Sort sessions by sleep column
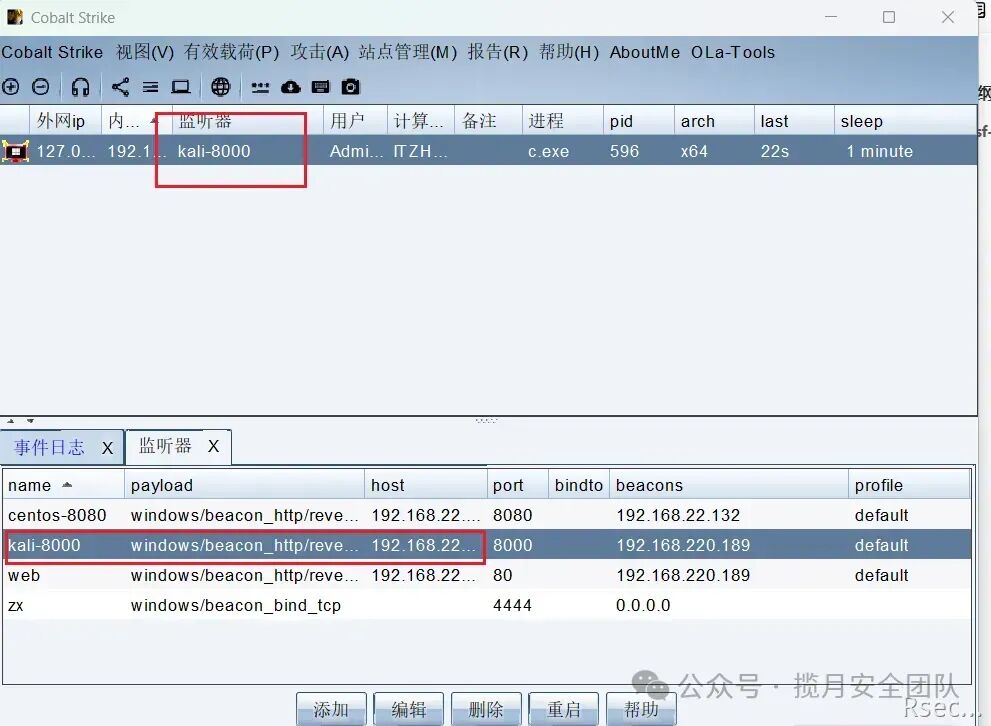991x726 pixels. click(x=905, y=121)
